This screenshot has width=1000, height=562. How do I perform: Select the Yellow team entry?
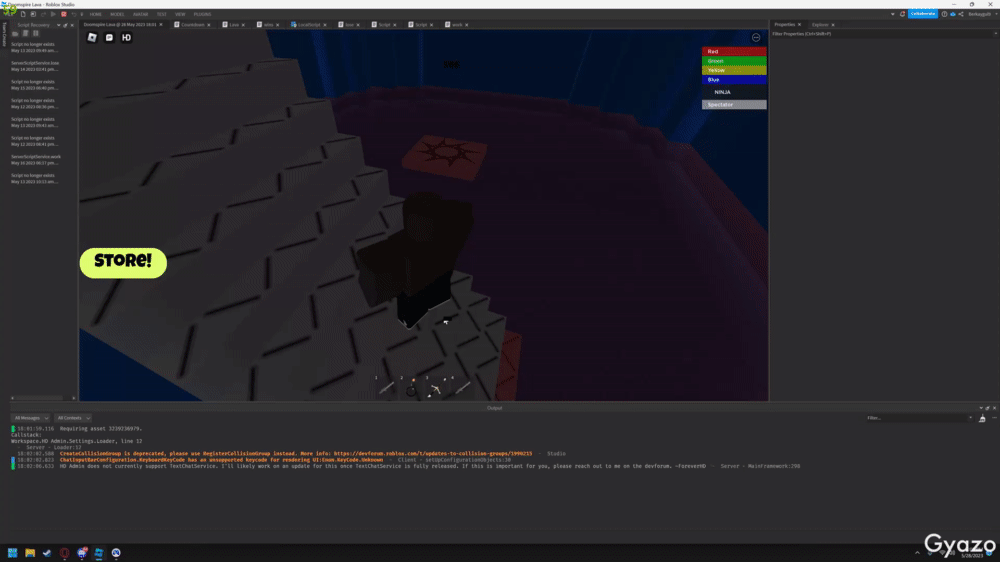tap(734, 70)
